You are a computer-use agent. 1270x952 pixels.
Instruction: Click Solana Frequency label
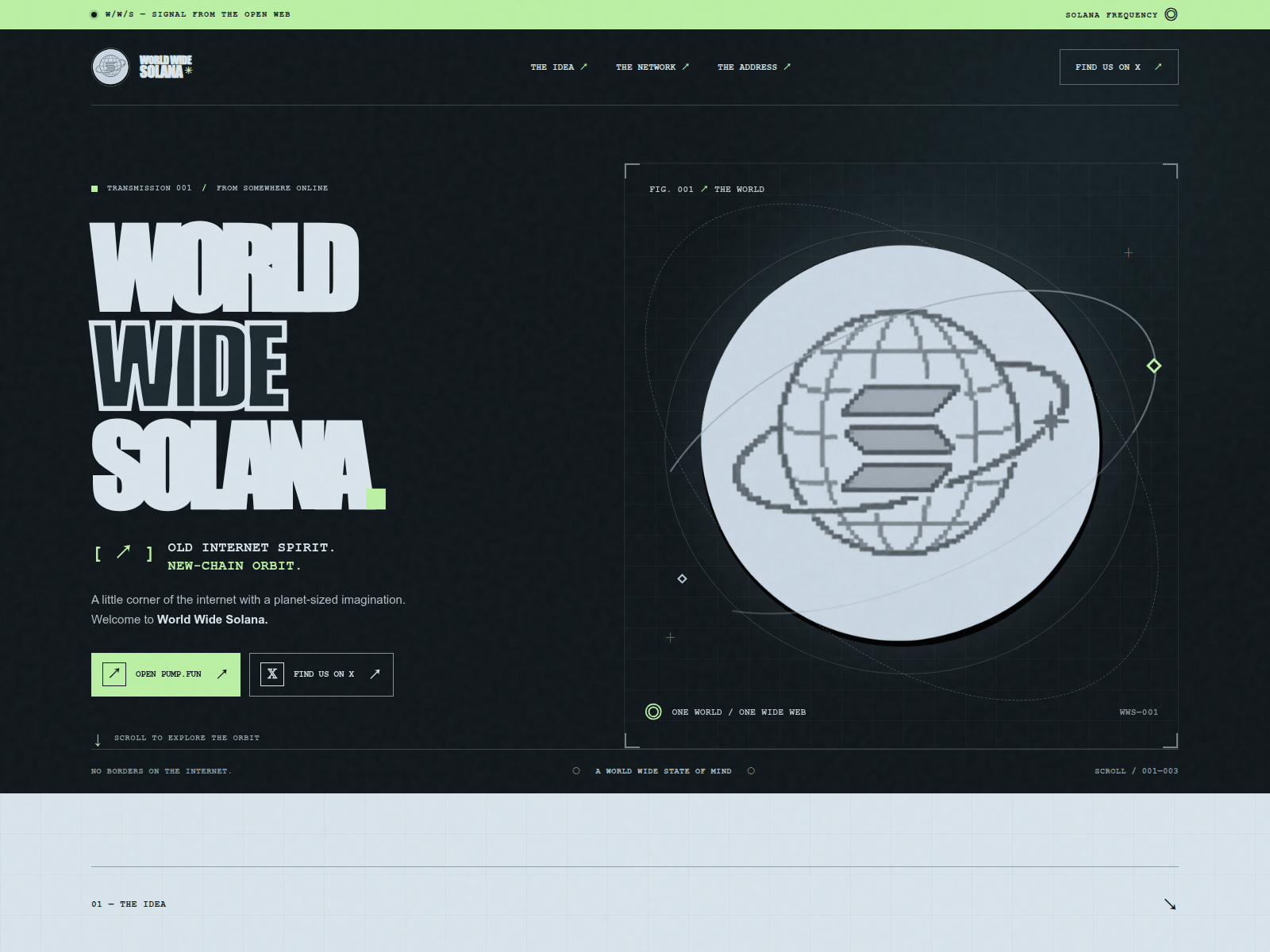1111,15
